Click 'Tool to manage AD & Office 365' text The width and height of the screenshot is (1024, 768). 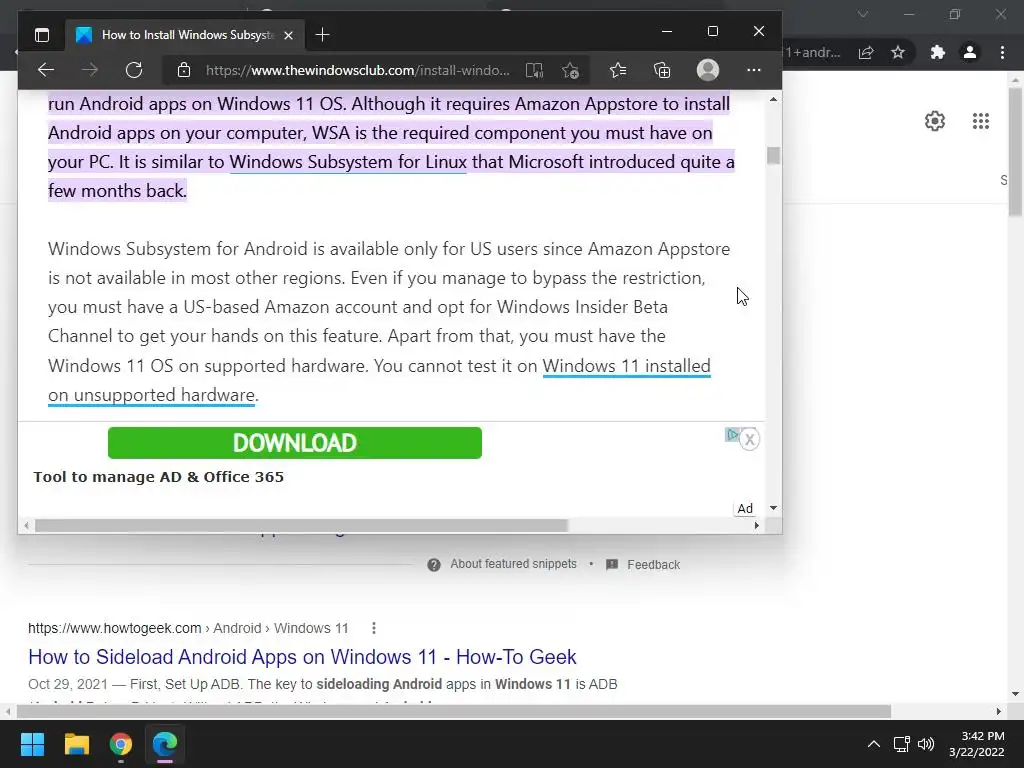click(159, 477)
